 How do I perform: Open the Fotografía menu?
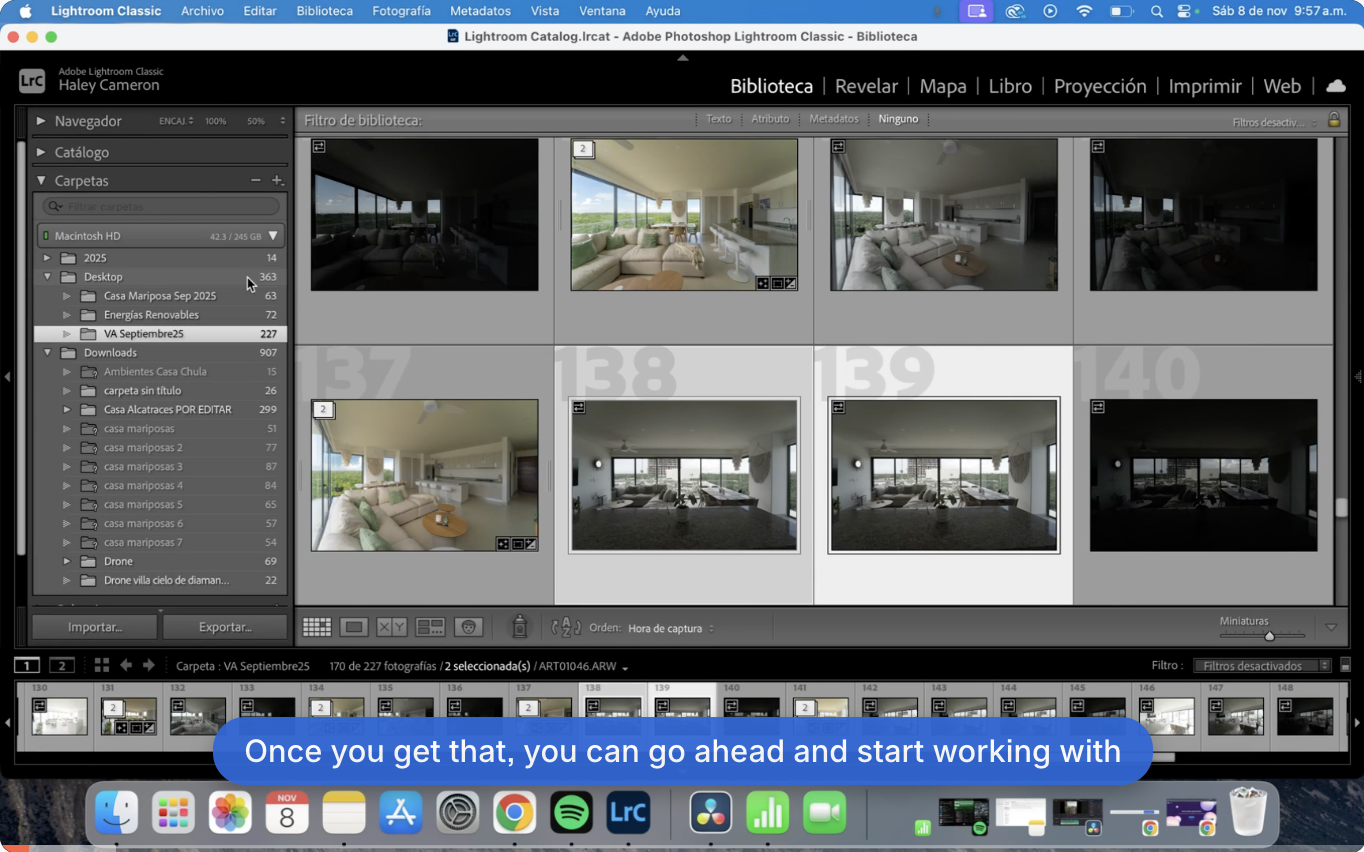click(401, 11)
